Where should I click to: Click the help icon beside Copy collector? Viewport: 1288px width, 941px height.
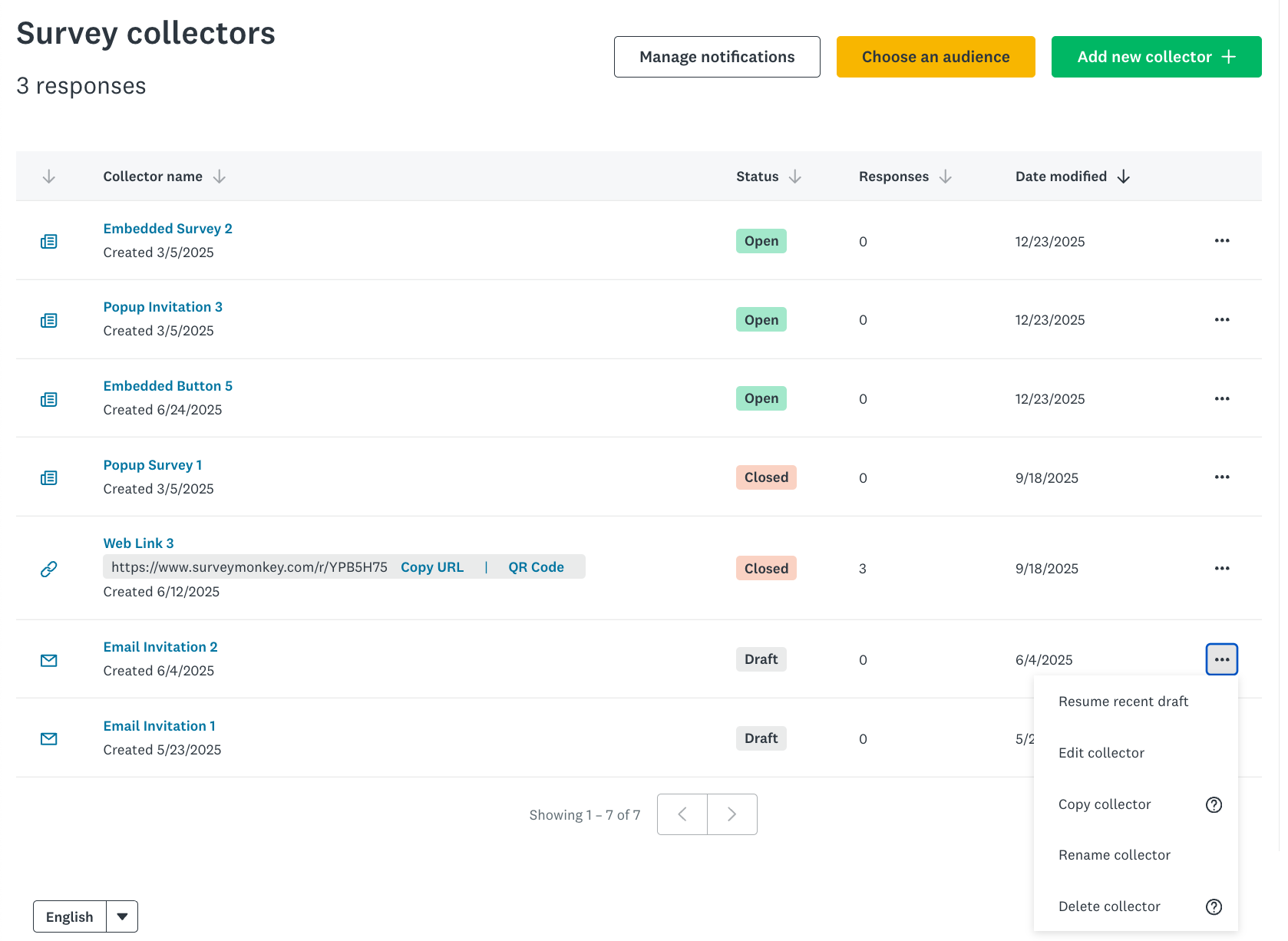tap(1213, 804)
